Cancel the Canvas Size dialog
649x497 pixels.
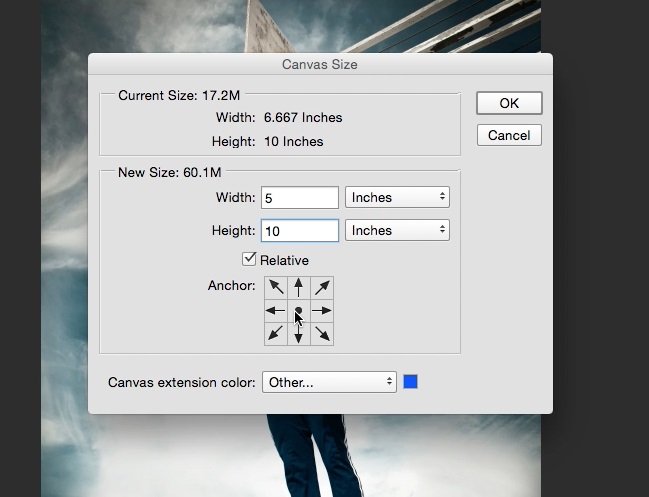coord(509,135)
